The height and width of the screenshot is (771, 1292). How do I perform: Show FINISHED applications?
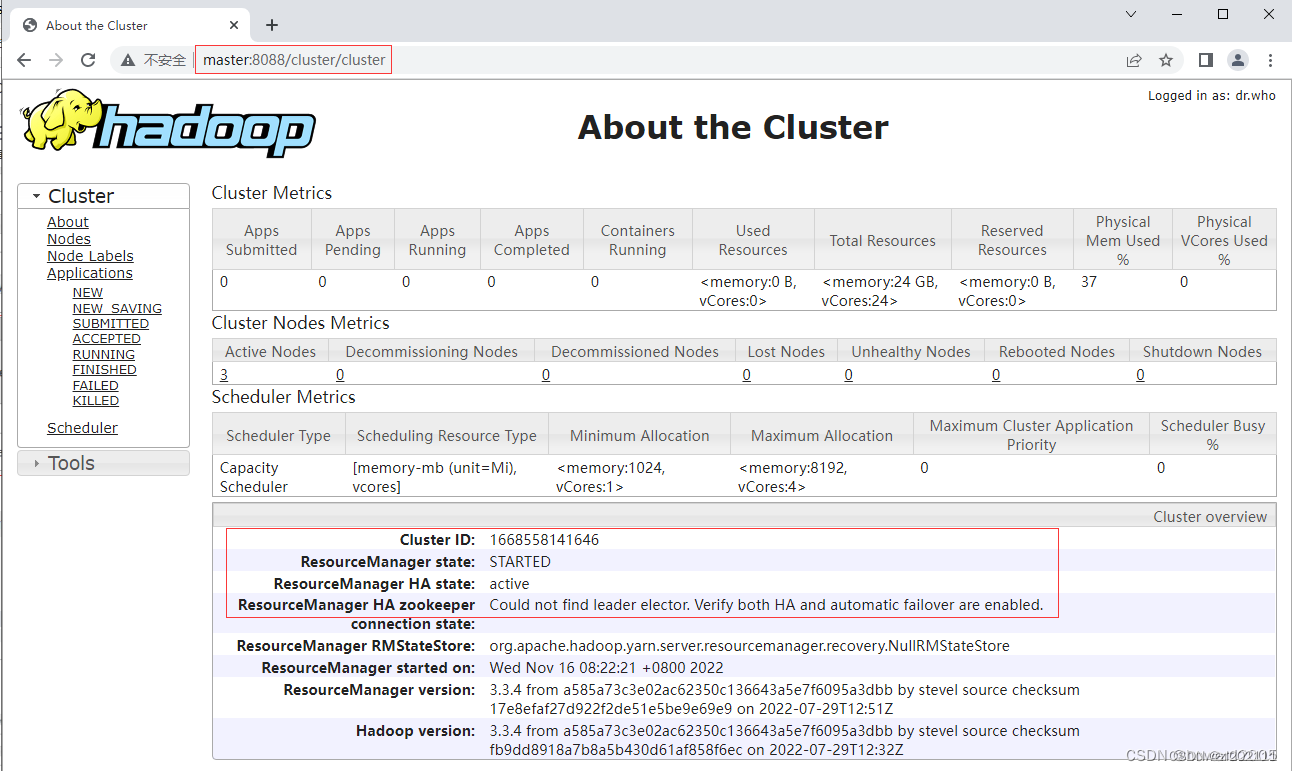click(x=105, y=370)
